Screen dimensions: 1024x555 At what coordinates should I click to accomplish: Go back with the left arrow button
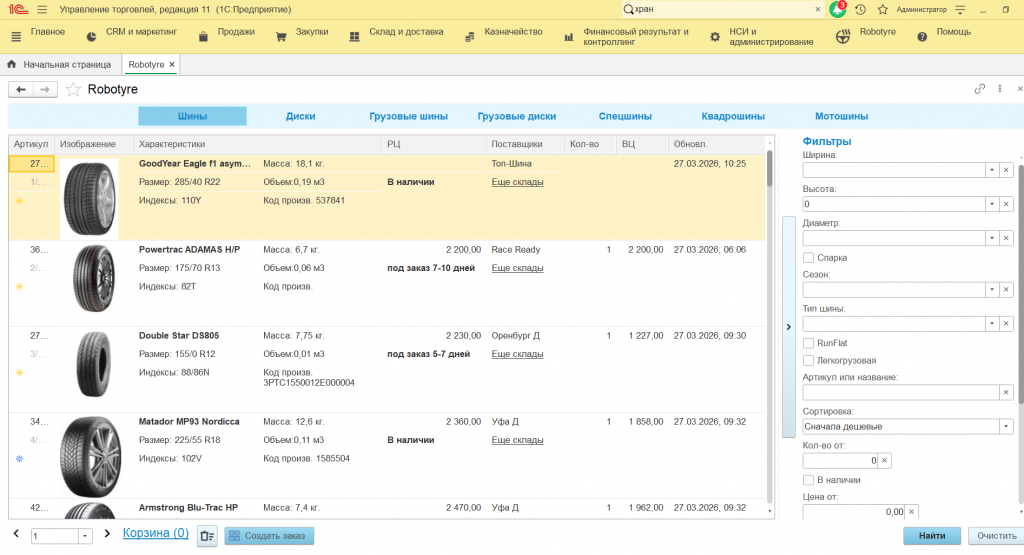click(21, 89)
